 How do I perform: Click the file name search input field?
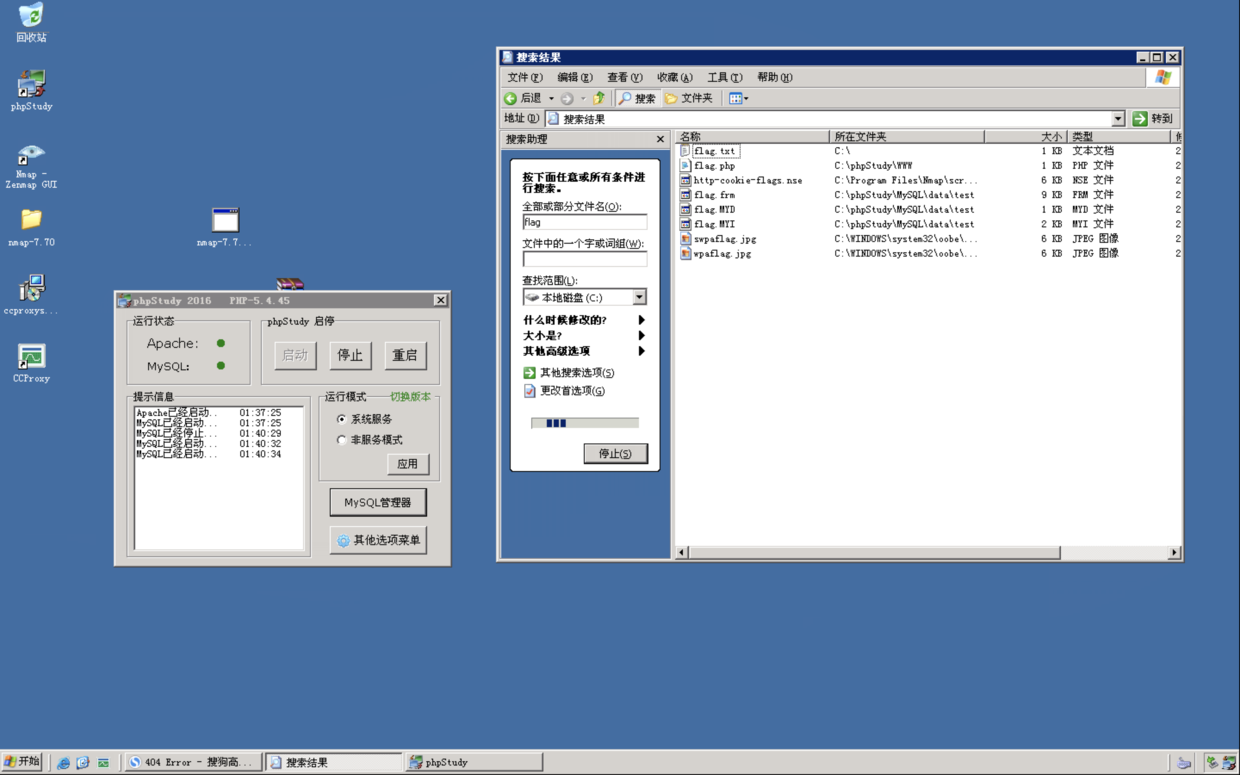[584, 222]
